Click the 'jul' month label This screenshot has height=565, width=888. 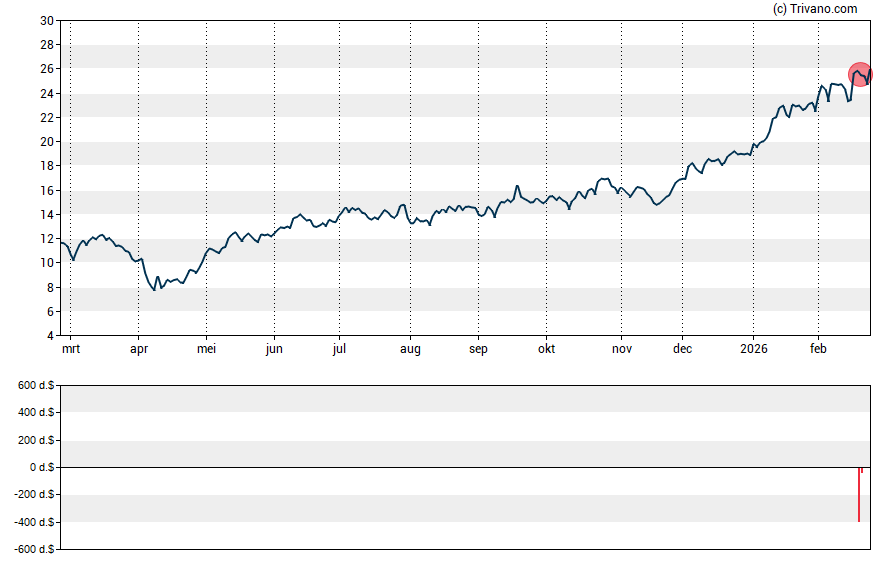(339, 350)
